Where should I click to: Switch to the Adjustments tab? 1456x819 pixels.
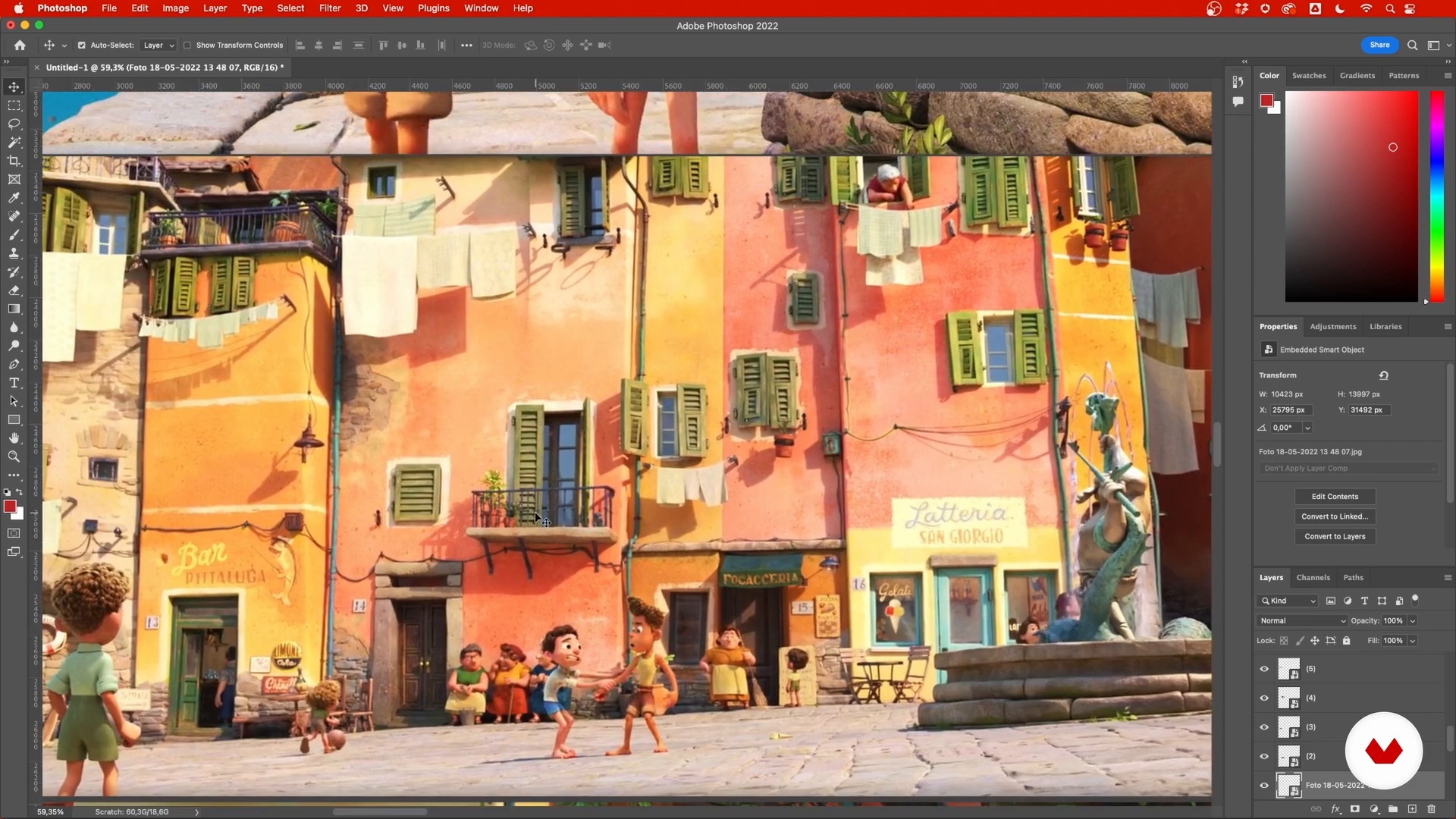coord(1333,327)
